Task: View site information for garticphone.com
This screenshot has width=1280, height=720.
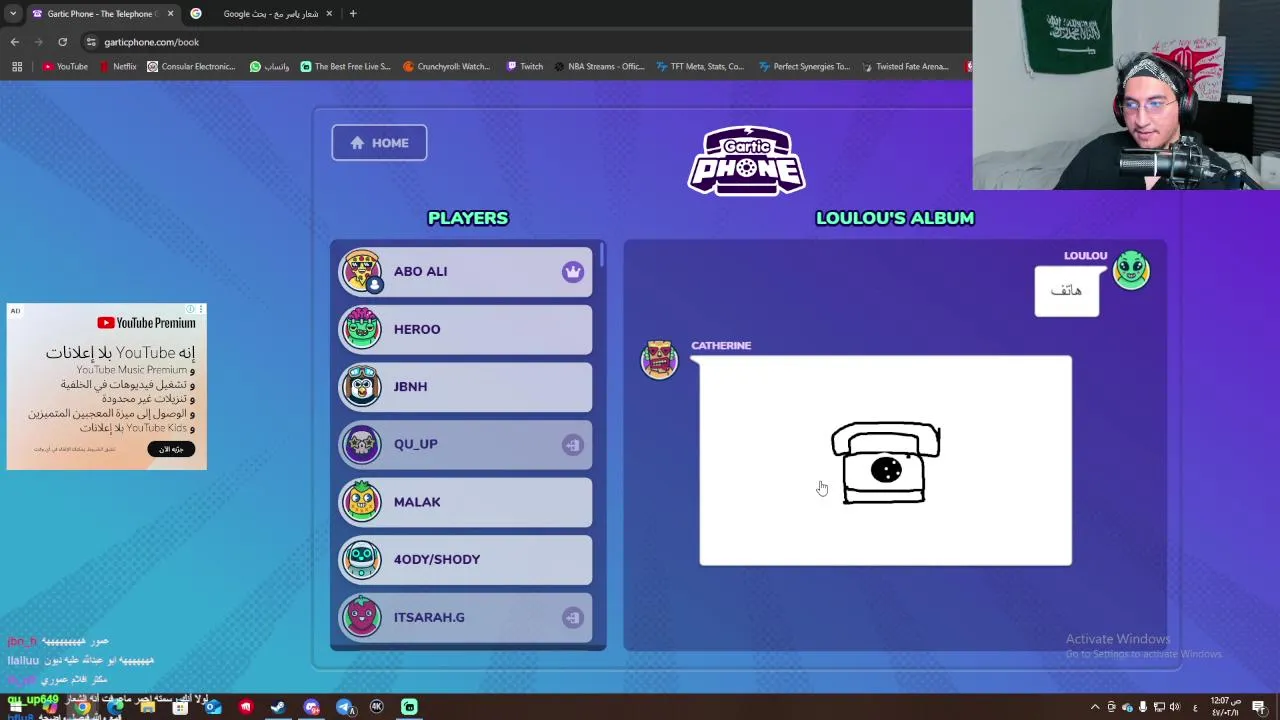Action: pos(91,42)
